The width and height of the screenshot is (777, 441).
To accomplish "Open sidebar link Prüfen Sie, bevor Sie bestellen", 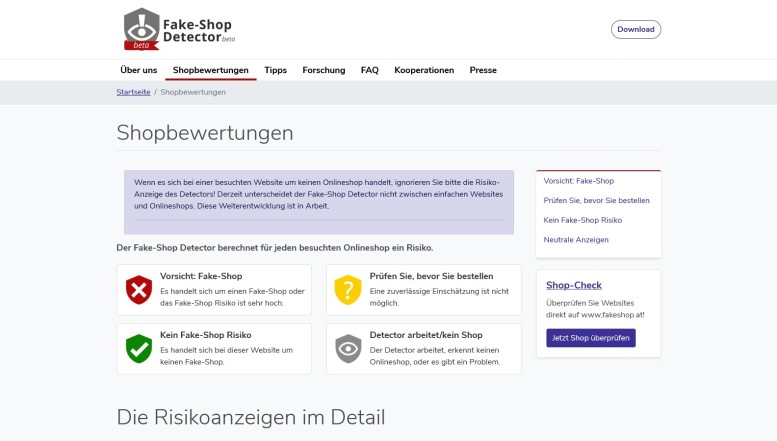I will click(x=596, y=200).
